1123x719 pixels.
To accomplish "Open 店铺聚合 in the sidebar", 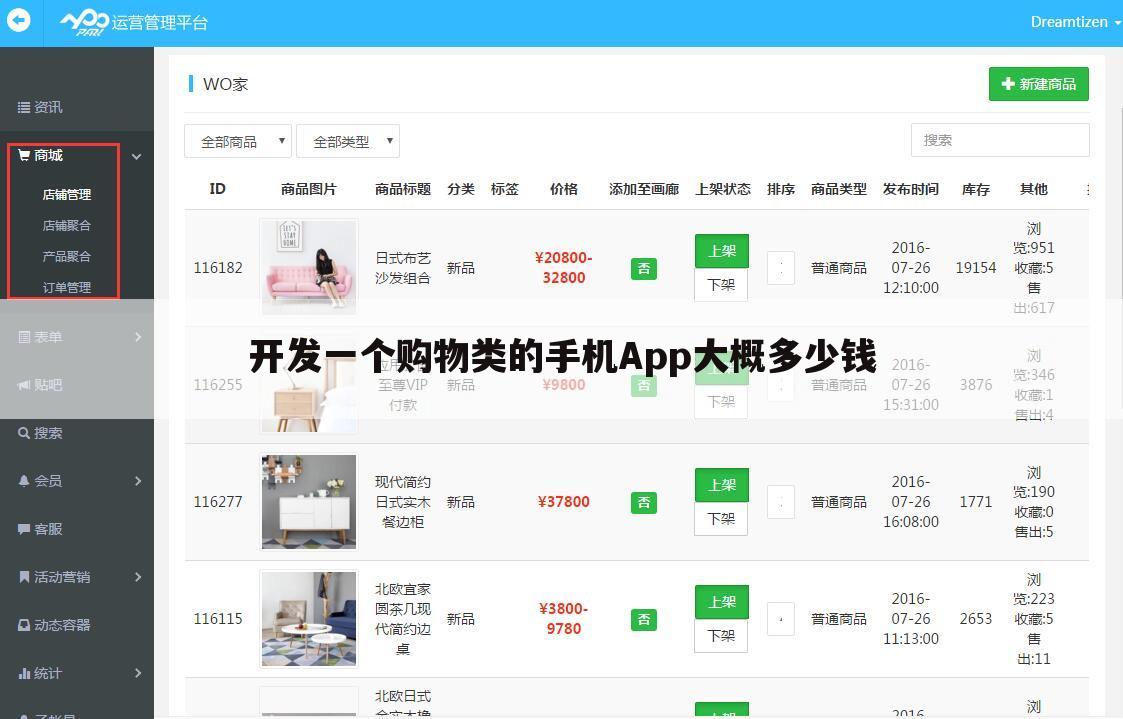I will [67, 225].
